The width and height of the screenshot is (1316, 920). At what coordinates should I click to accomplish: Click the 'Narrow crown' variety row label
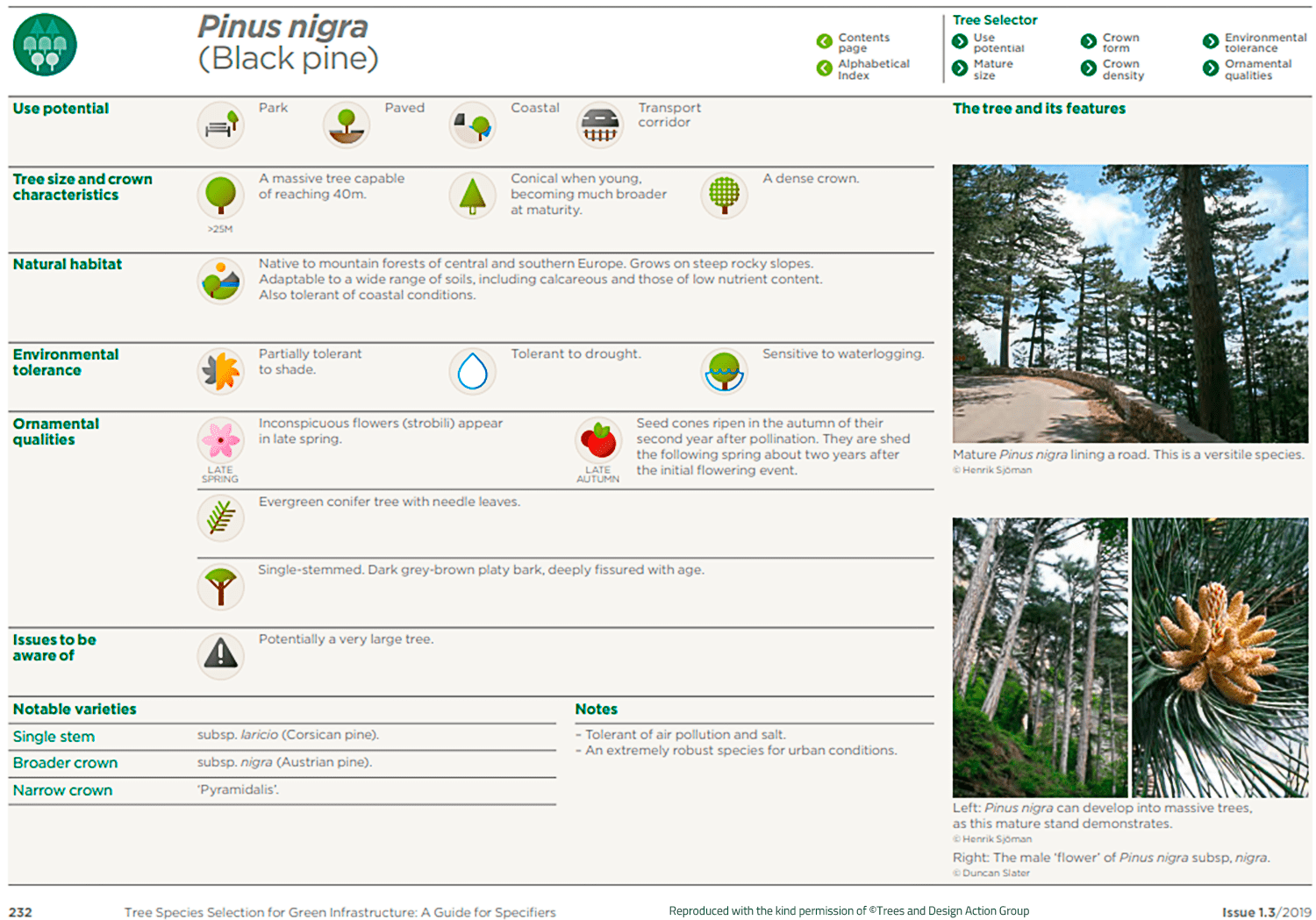(62, 790)
